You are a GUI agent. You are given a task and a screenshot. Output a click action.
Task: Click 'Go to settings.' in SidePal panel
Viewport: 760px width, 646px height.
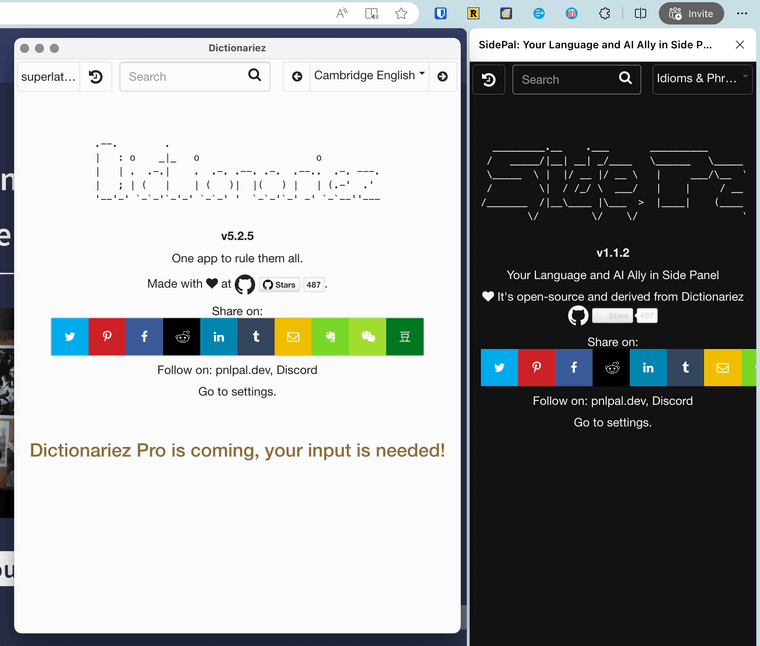click(613, 423)
